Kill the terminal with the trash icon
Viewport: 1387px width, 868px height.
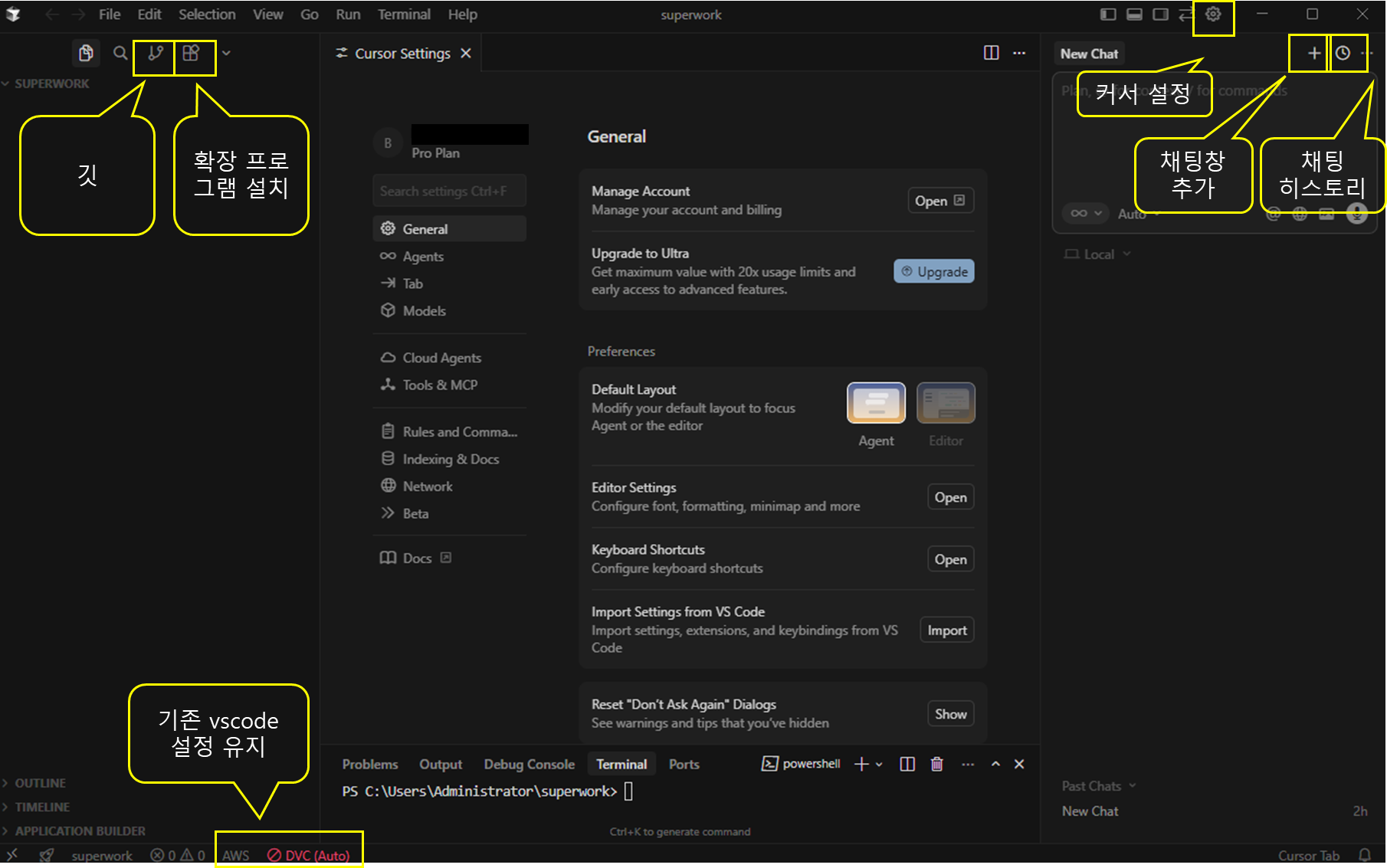tap(936, 764)
